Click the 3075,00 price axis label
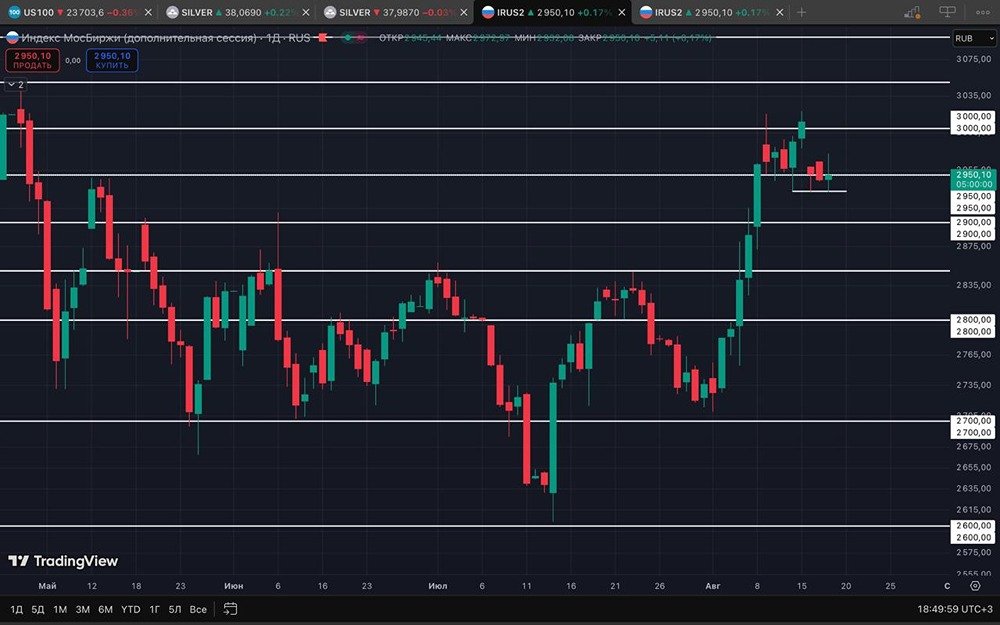Image resolution: width=1000 pixels, height=625 pixels. pyautogui.click(x=974, y=59)
